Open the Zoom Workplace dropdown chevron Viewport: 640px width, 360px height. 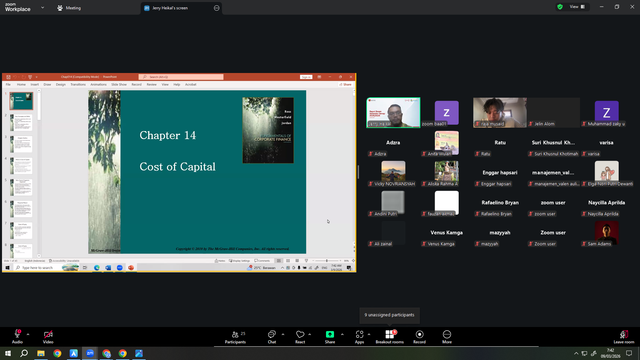point(42,7)
